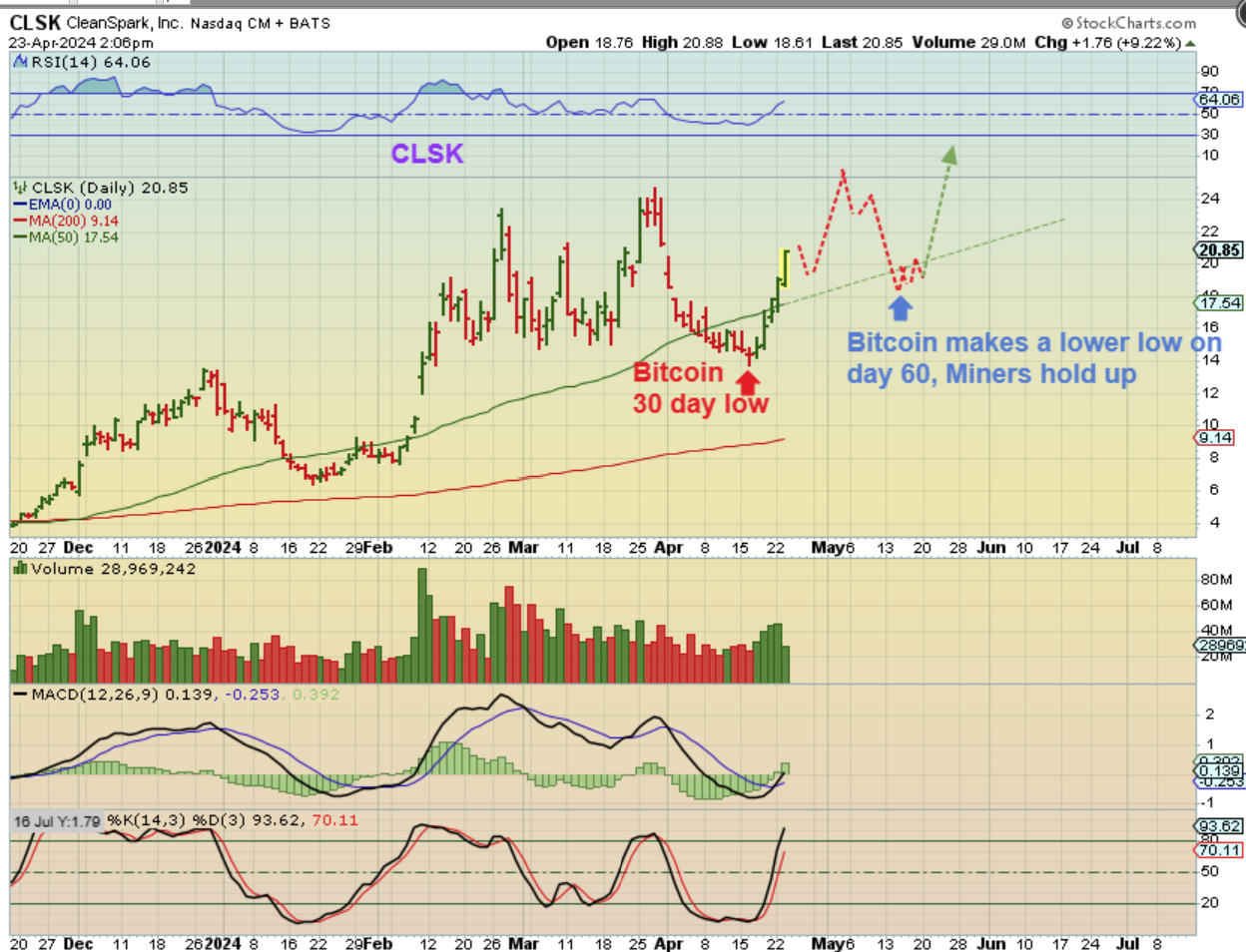Click Apr on the price panel date axis

(669, 548)
